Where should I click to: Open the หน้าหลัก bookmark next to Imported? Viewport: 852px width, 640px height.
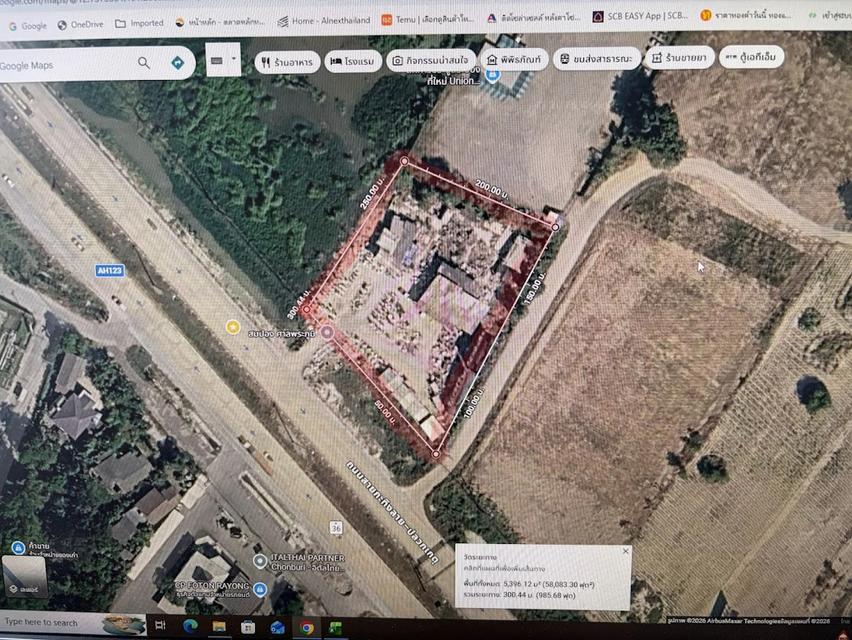pyautogui.click(x=220, y=22)
